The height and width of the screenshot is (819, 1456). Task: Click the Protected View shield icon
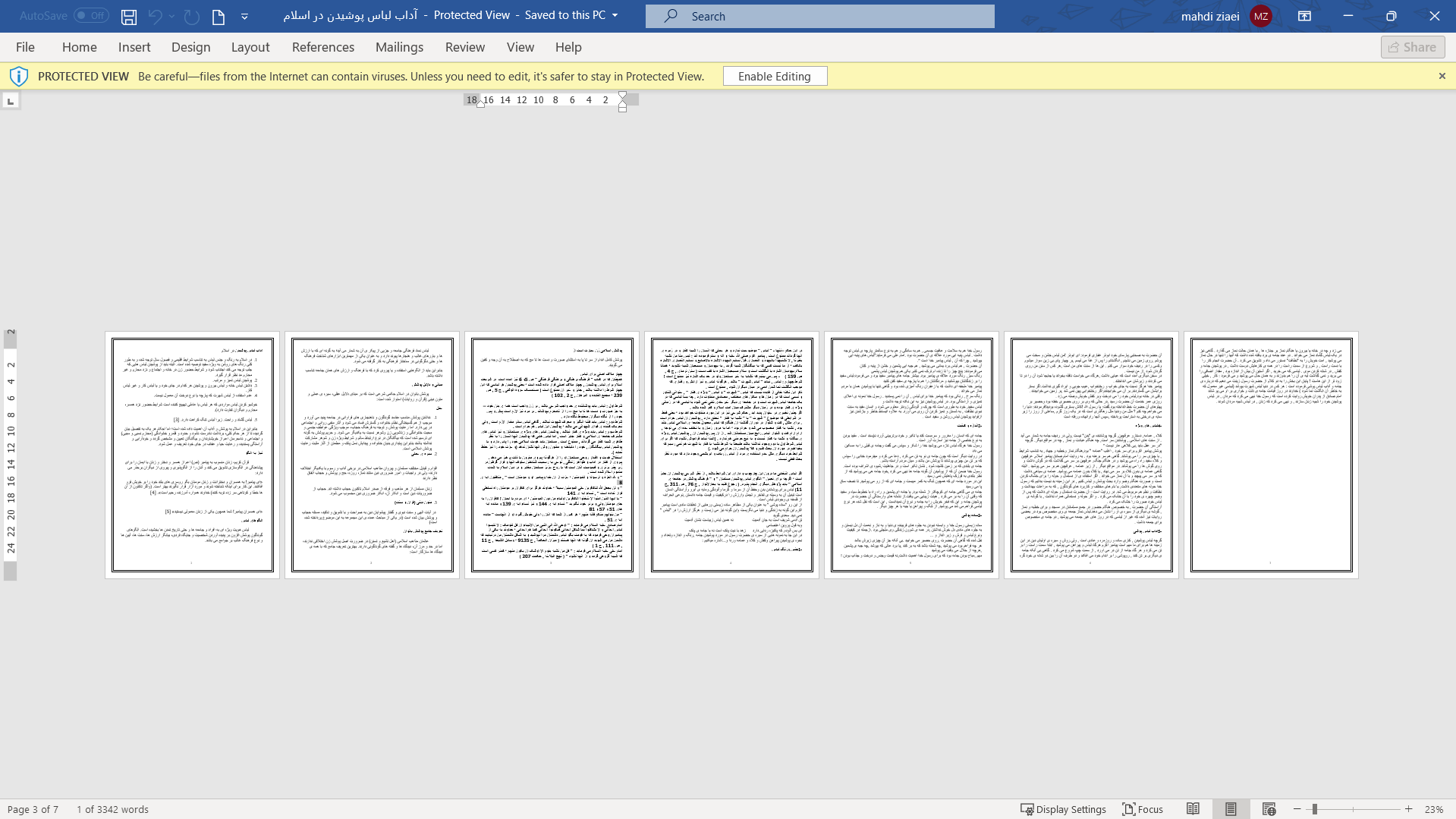pyautogui.click(x=19, y=76)
